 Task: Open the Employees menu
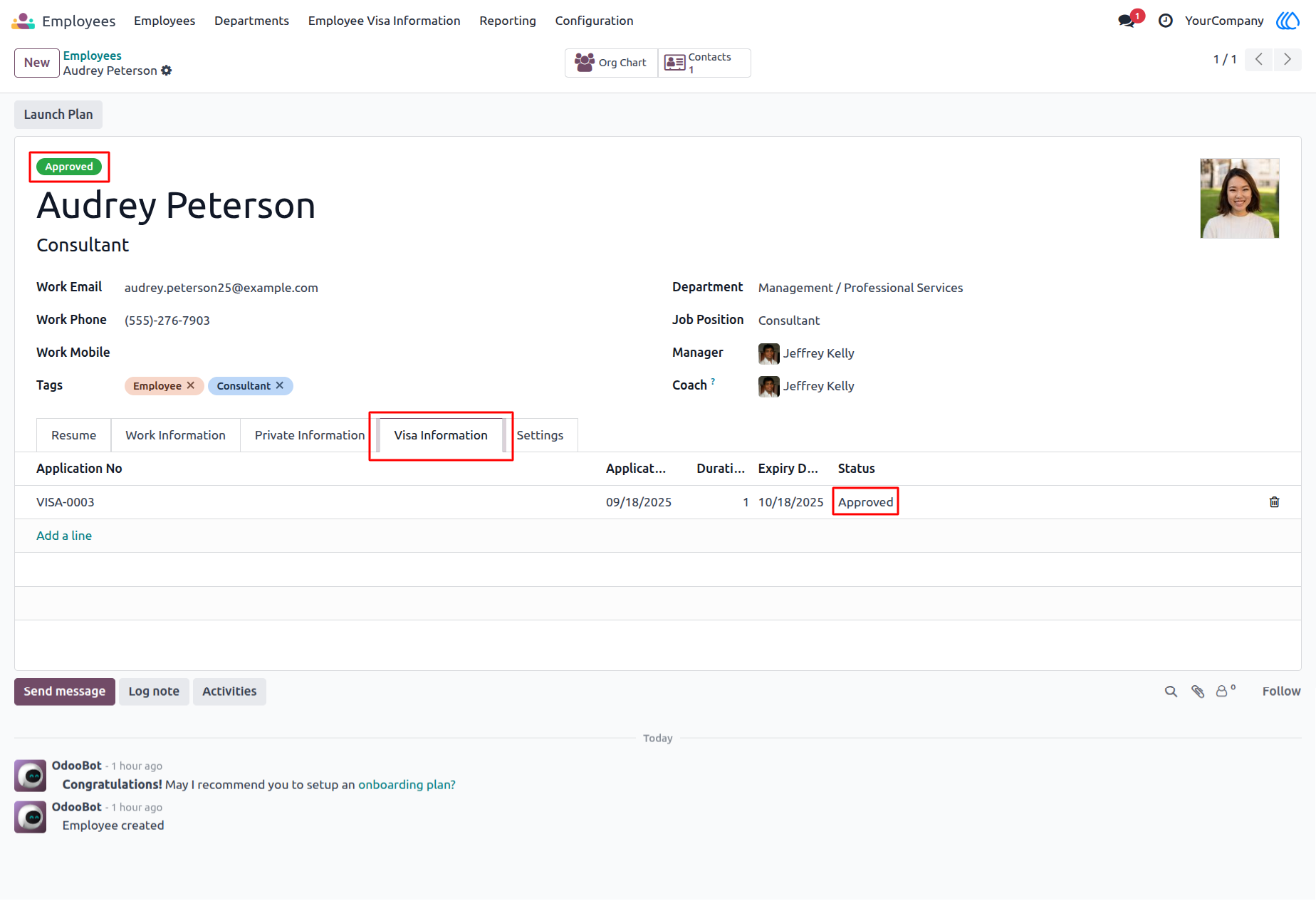point(164,21)
